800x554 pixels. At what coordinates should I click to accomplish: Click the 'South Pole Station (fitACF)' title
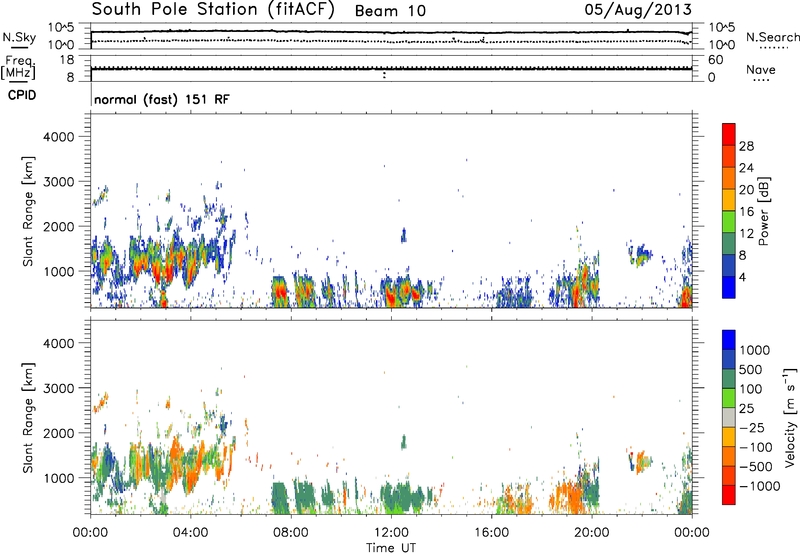(213, 10)
